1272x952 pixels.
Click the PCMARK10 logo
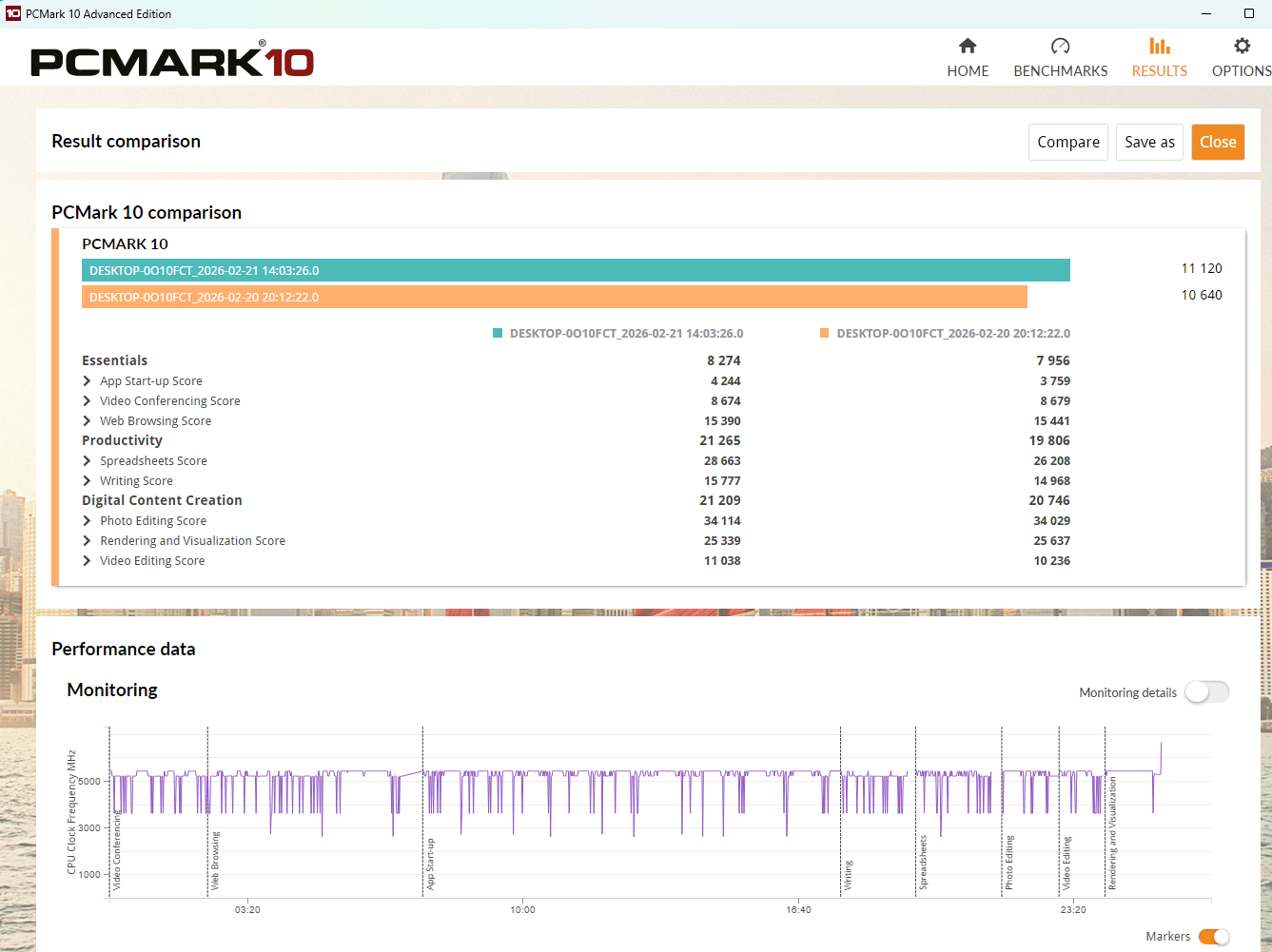(x=172, y=60)
